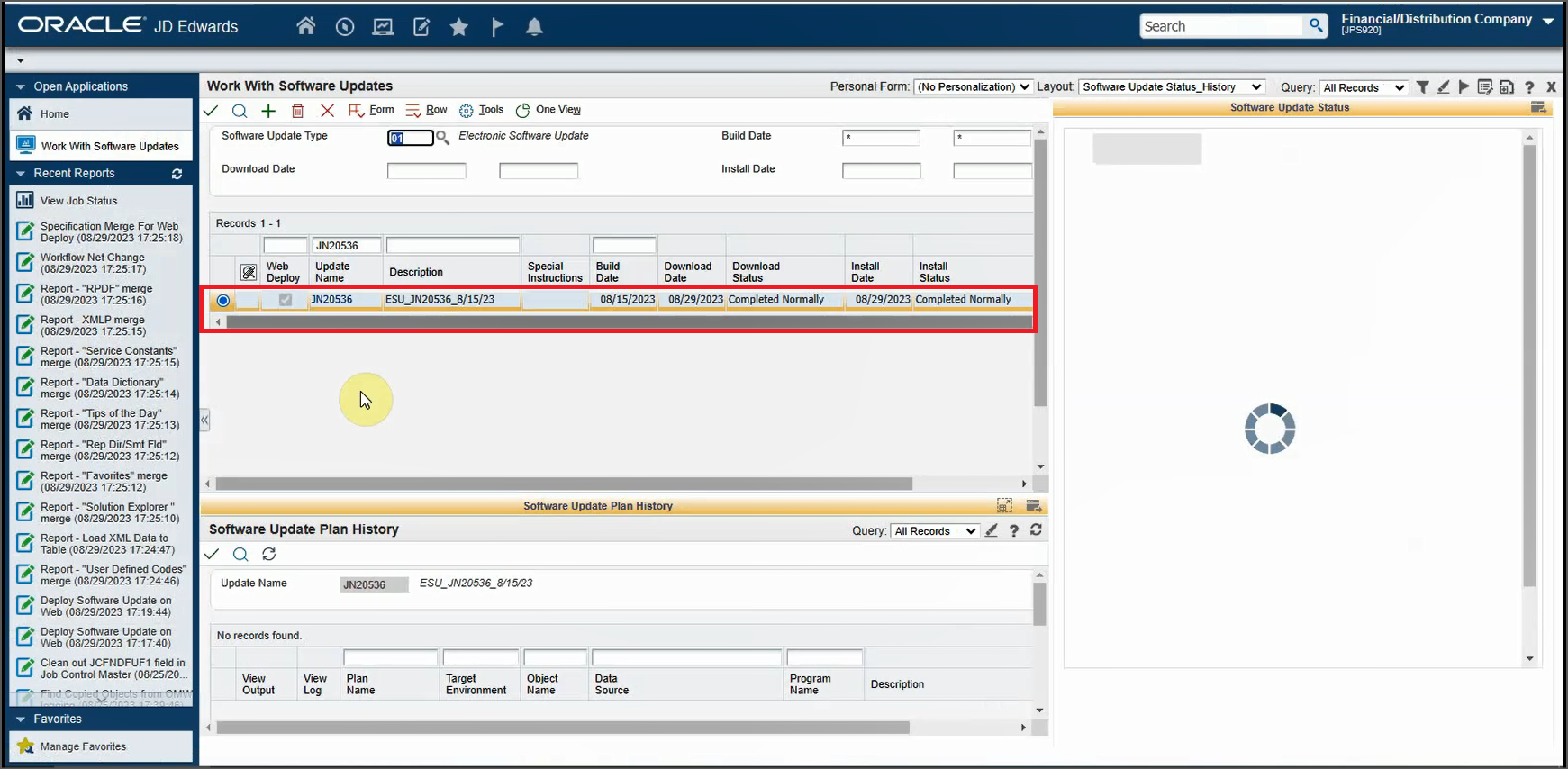1568x769 pixels.
Task: Click the maximize icon on the Software Update Plan History bar
Action: point(1004,506)
